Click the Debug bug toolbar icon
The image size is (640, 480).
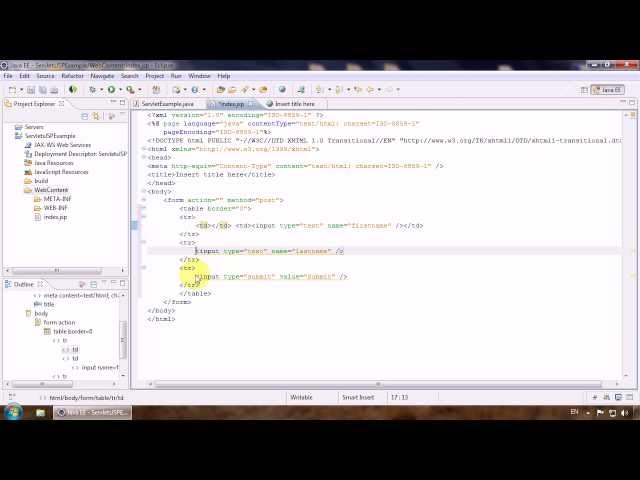92,90
